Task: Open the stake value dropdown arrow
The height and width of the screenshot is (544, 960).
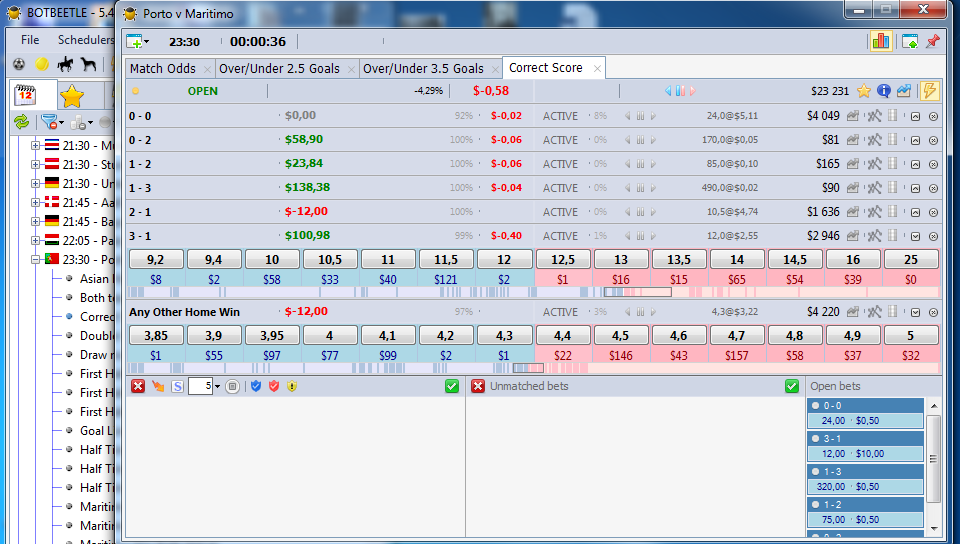Action: pos(217,386)
